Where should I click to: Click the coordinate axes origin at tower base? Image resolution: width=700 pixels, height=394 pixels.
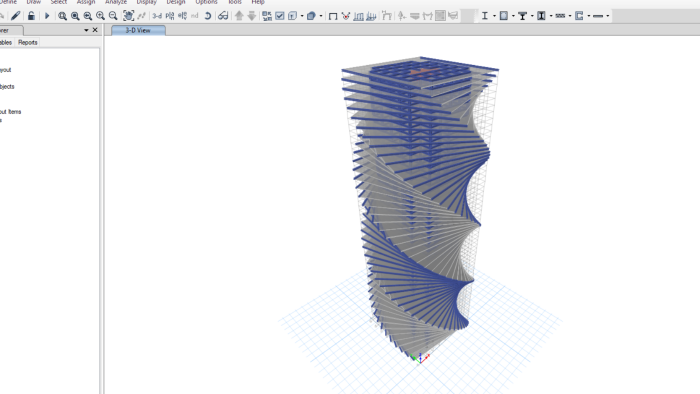click(x=420, y=358)
